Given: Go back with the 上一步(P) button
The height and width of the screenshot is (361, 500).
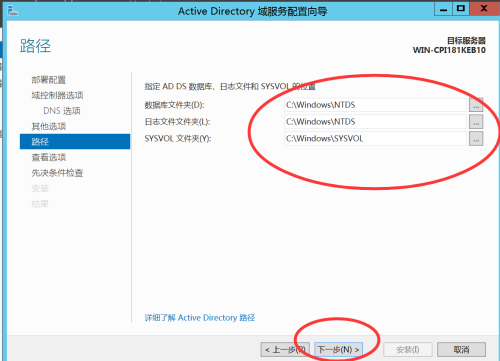Looking at the screenshot, I should (285, 350).
